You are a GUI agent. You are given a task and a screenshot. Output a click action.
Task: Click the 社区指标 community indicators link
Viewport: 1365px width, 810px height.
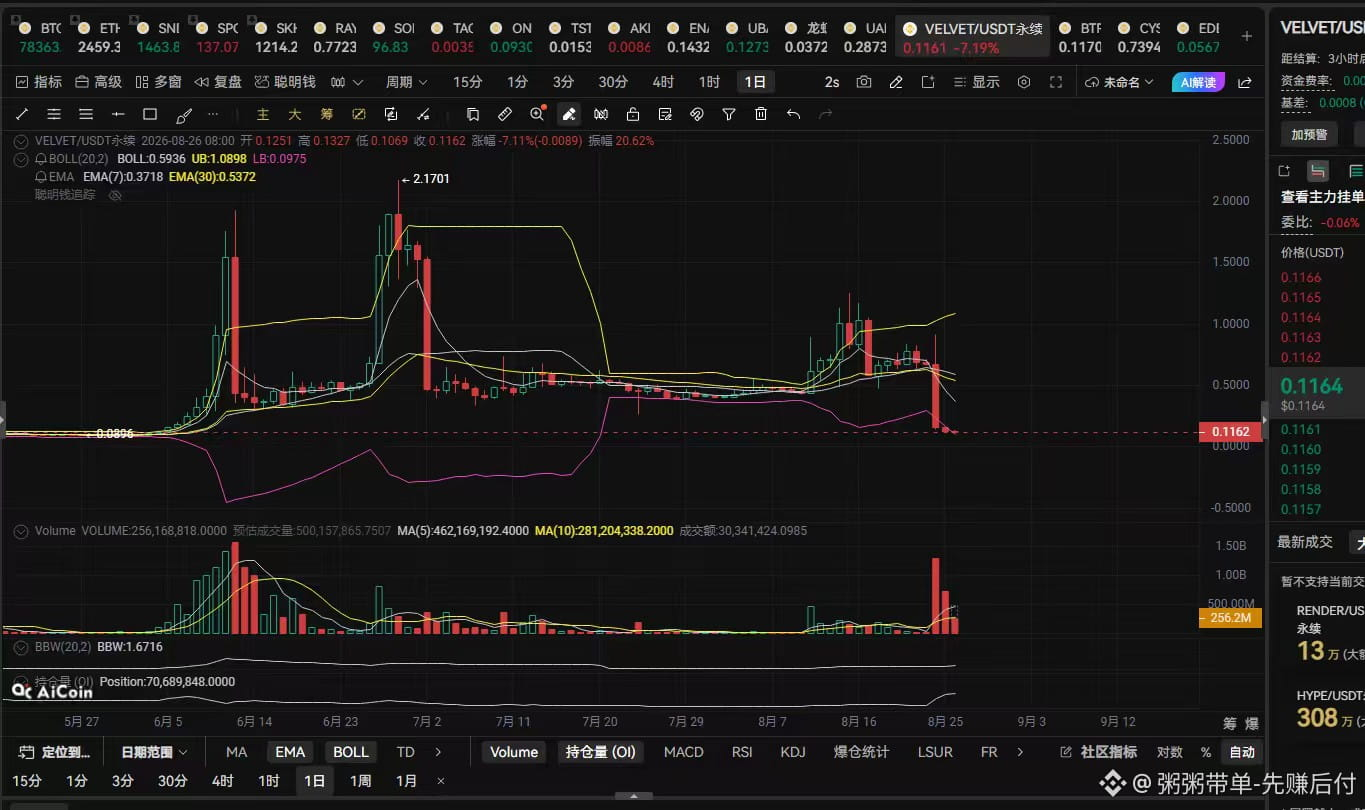coord(1099,752)
